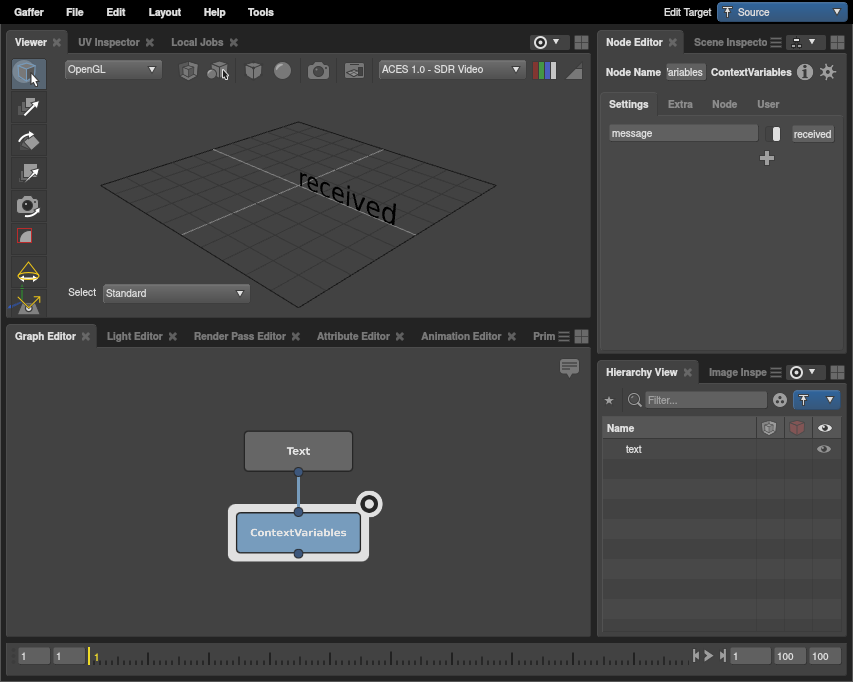Activate the Rotate tool

(x=28, y=140)
